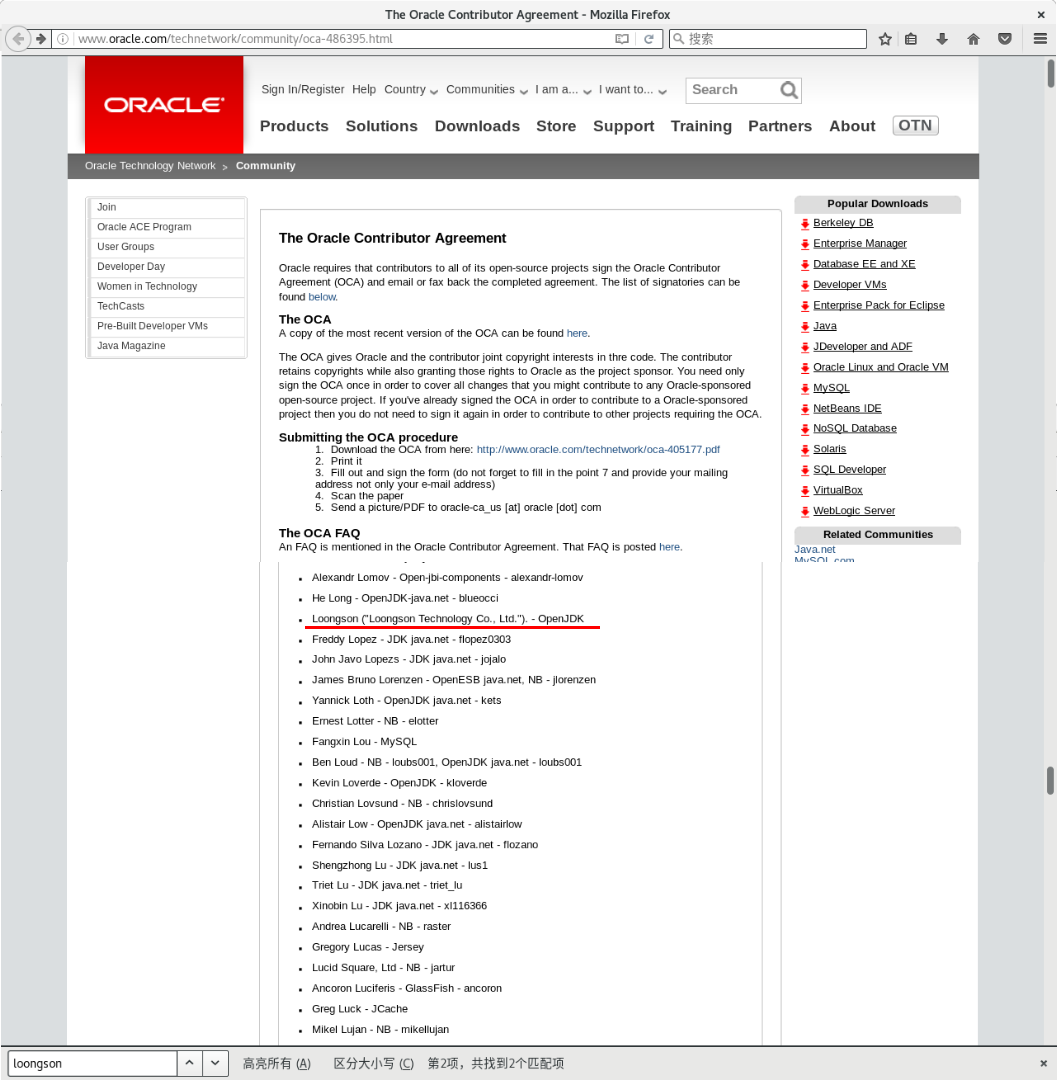
Task: Open the Java.net related community link
Action: (x=814, y=550)
